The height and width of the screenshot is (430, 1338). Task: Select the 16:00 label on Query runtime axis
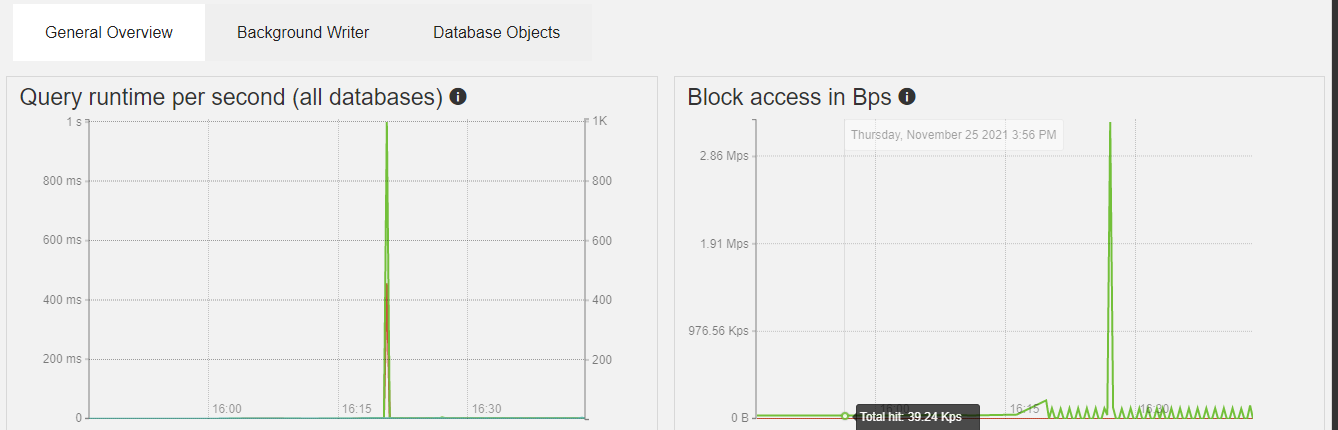[x=227, y=409]
